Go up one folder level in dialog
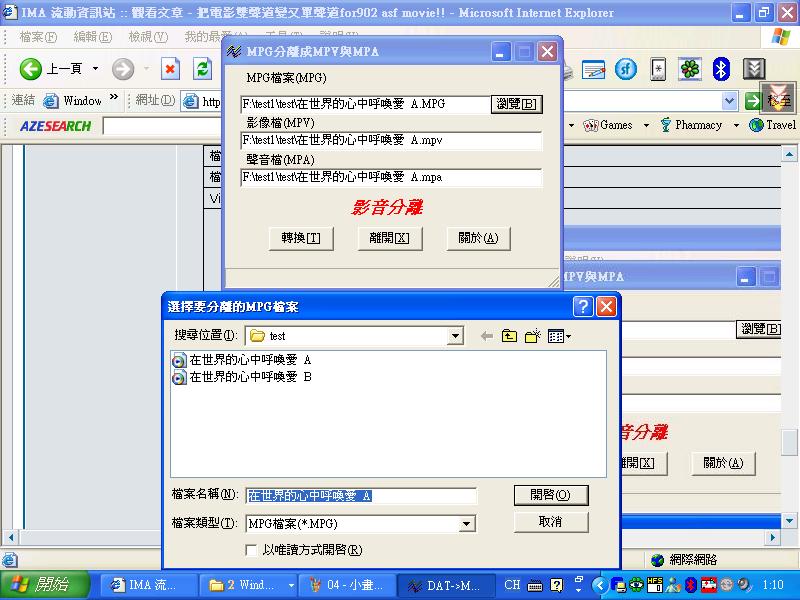Screen dimensions: 800x600 coord(510,336)
